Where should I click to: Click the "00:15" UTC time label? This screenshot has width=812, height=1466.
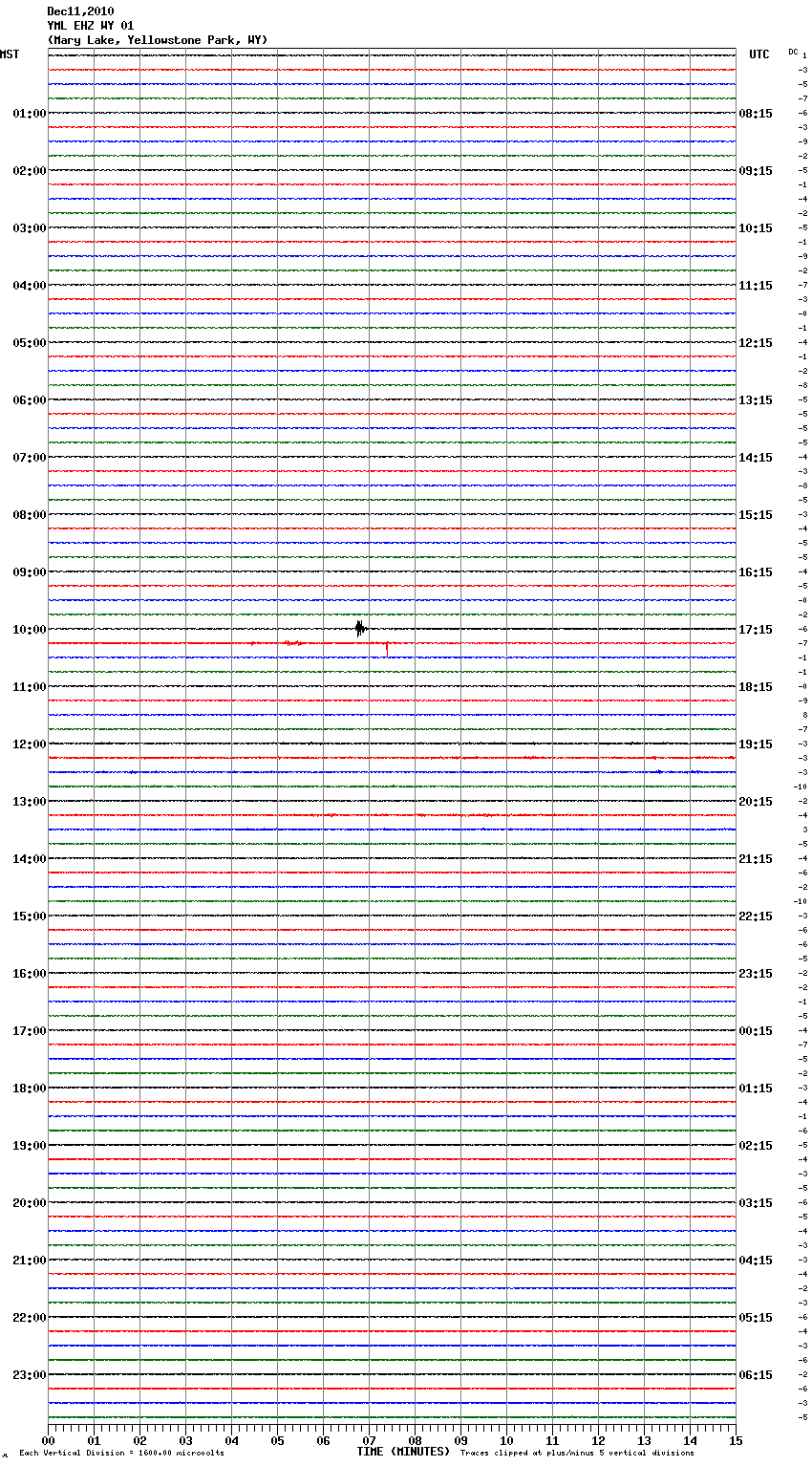(756, 1031)
